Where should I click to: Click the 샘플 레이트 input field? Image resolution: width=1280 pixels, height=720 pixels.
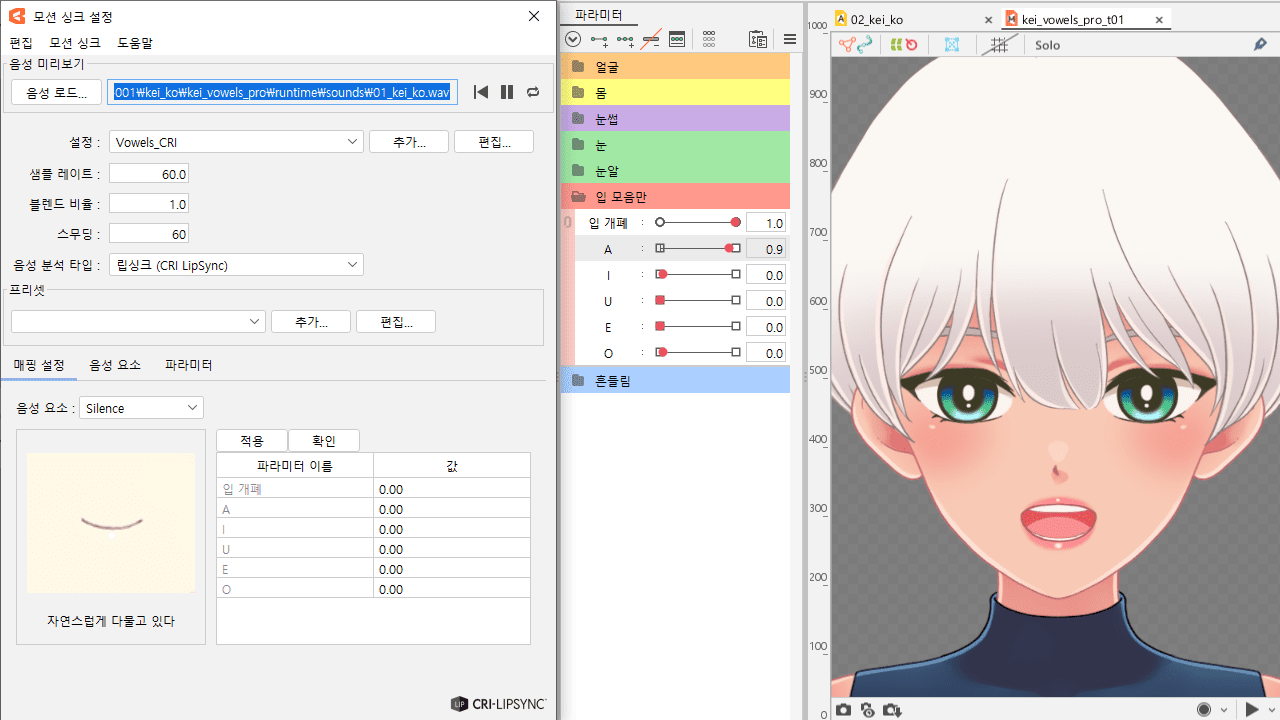pyautogui.click(x=149, y=174)
